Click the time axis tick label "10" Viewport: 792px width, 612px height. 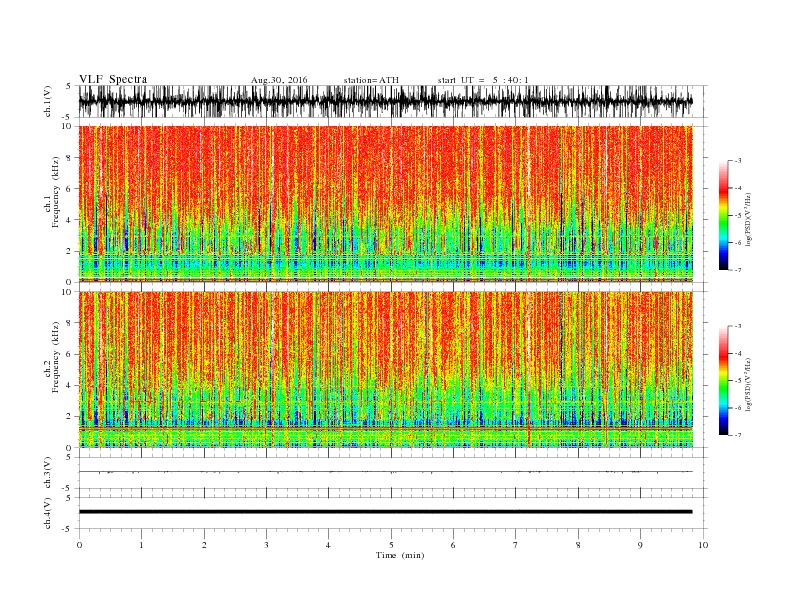[x=703, y=545]
